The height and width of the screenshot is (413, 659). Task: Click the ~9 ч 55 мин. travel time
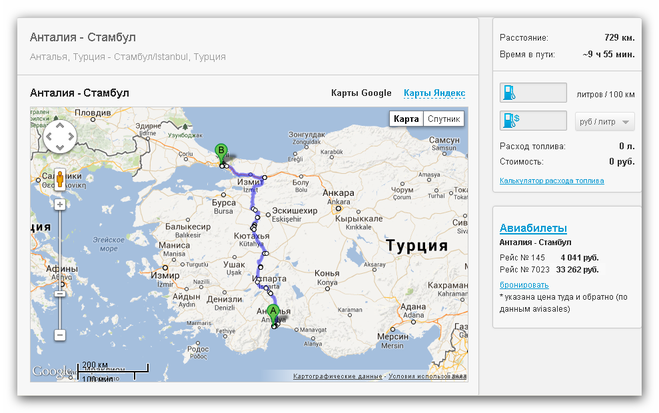609,54
